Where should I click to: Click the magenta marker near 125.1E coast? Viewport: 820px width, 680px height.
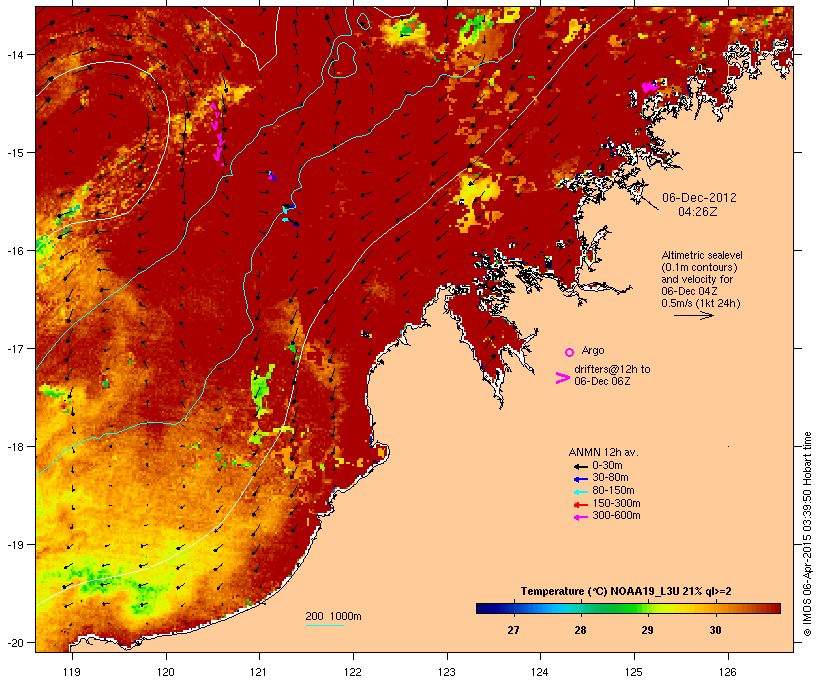[x=648, y=87]
